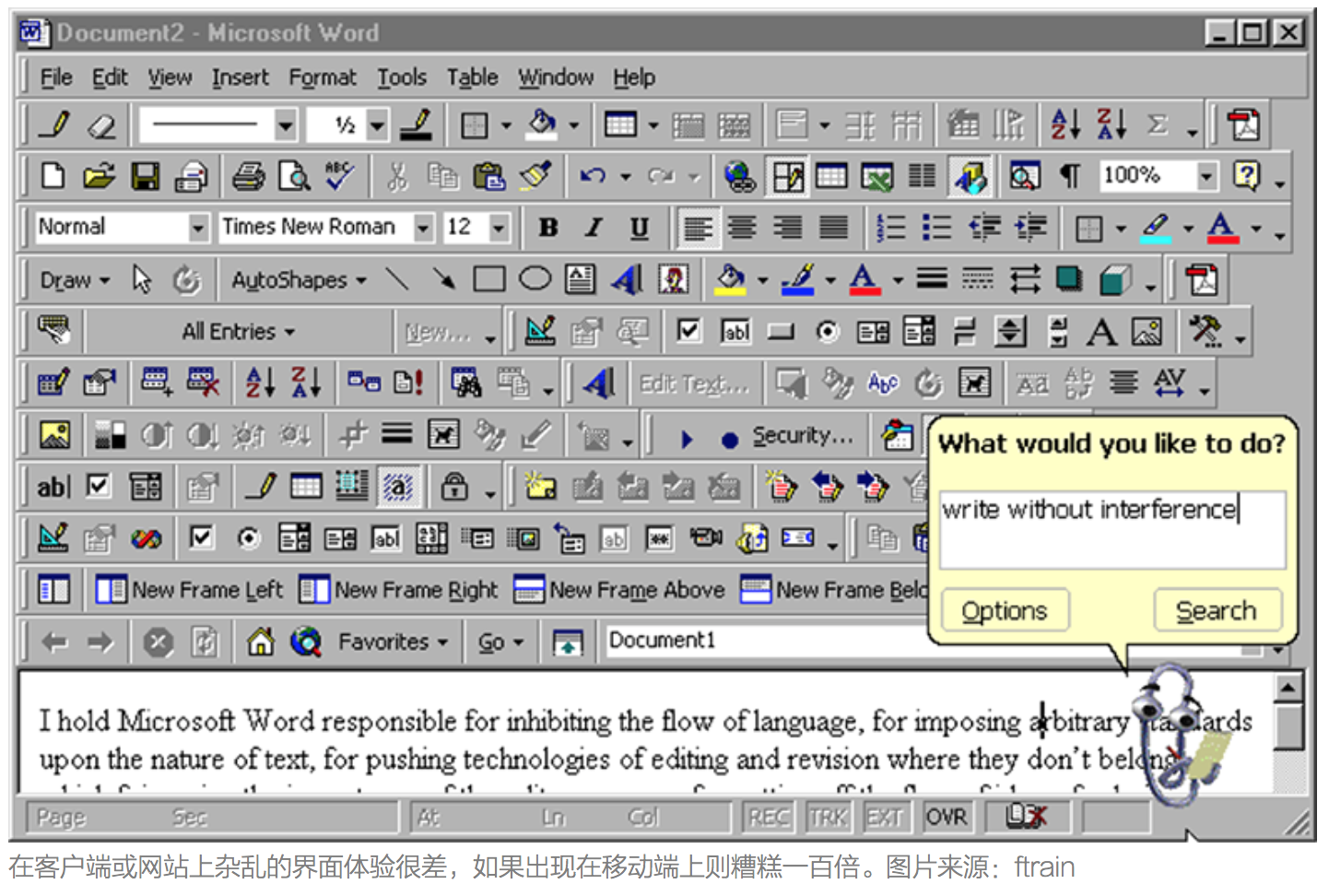This screenshot has height=896, width=1329.
Task: Open the Edit menu
Action: (x=110, y=77)
